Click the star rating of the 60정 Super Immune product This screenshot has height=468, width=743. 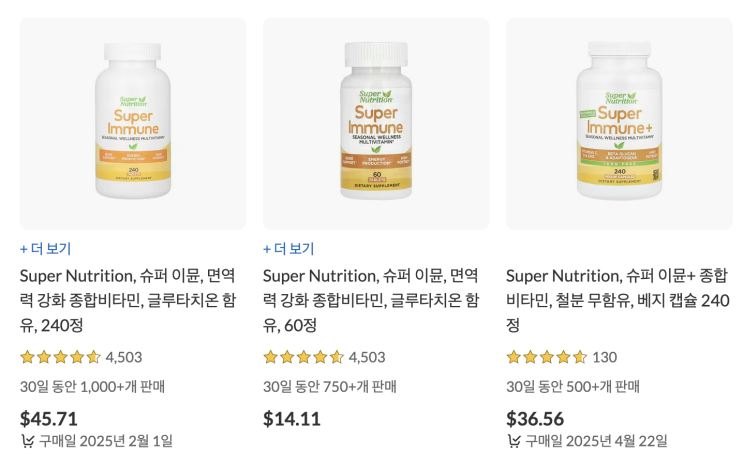pyautogui.click(x=303, y=357)
